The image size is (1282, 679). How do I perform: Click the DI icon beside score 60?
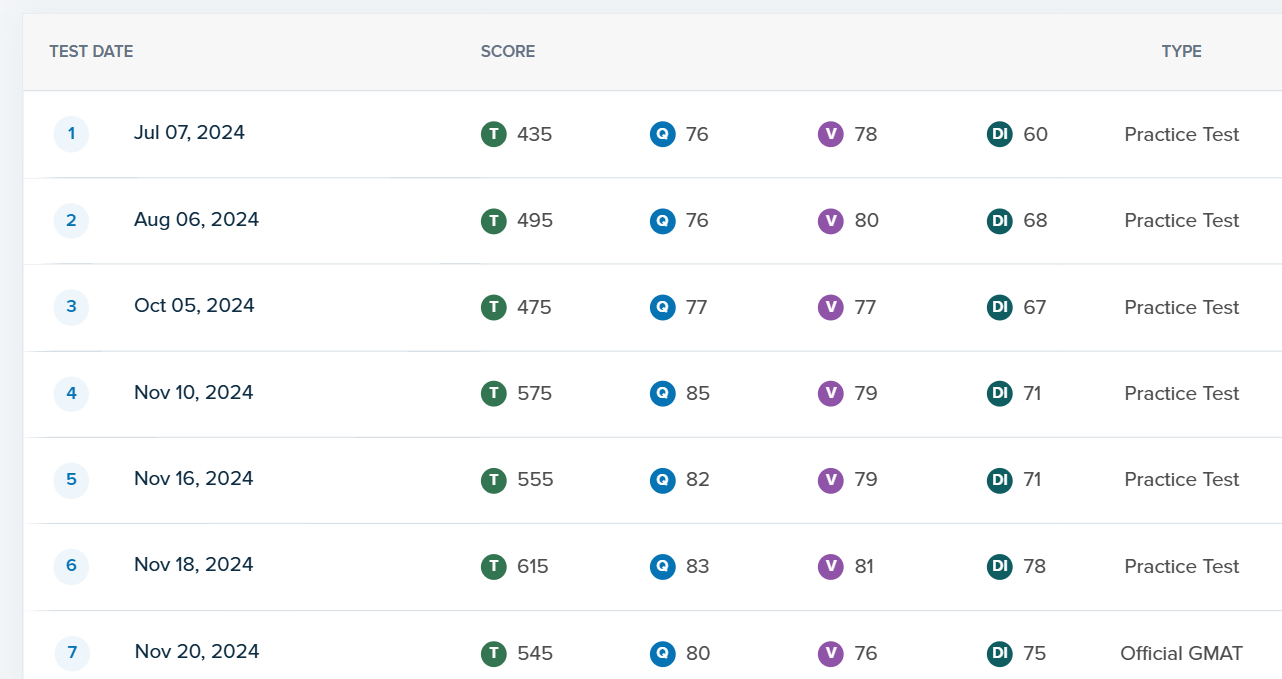point(999,134)
